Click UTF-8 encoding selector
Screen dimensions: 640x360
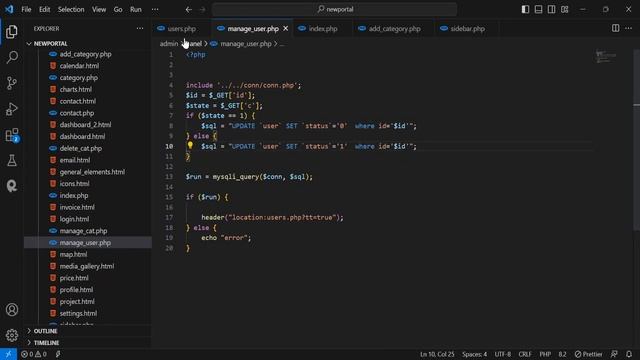[502, 354]
